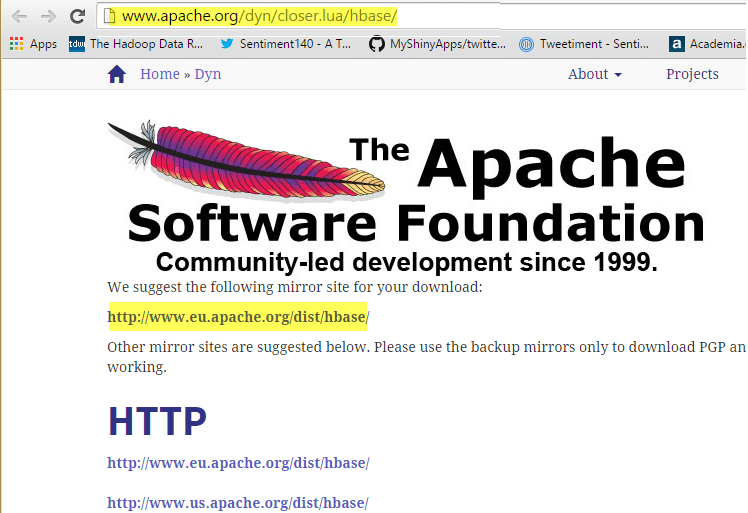The image size is (748, 513).
Task: Click the Dyn breadcrumb text
Action: click(x=208, y=74)
